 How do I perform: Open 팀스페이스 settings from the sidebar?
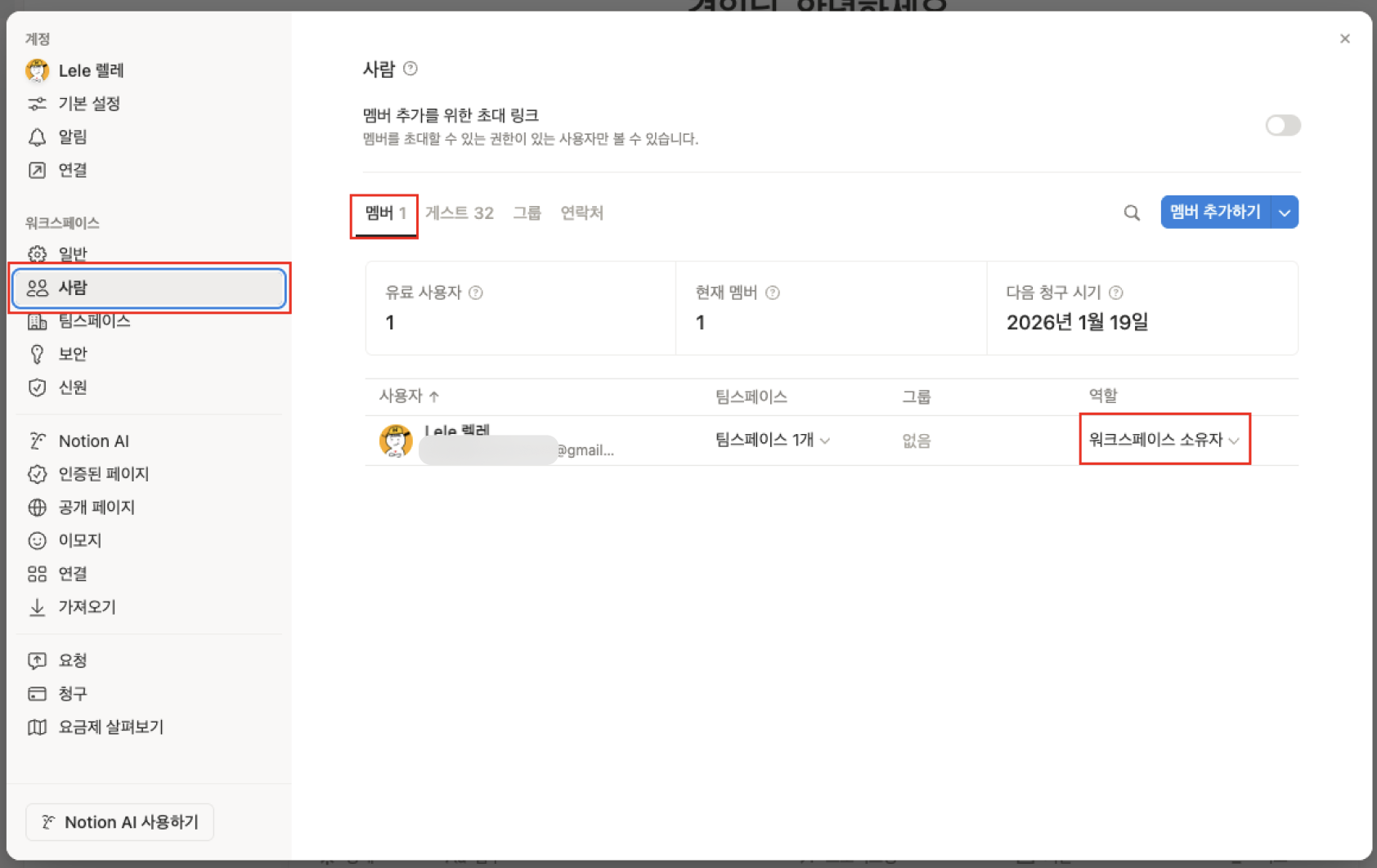(93, 321)
